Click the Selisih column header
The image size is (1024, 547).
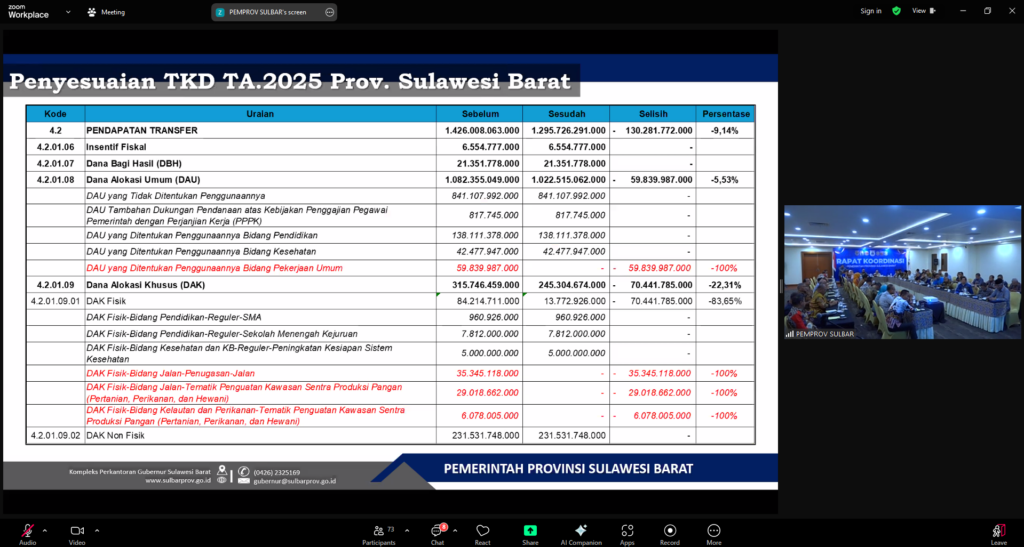point(652,114)
